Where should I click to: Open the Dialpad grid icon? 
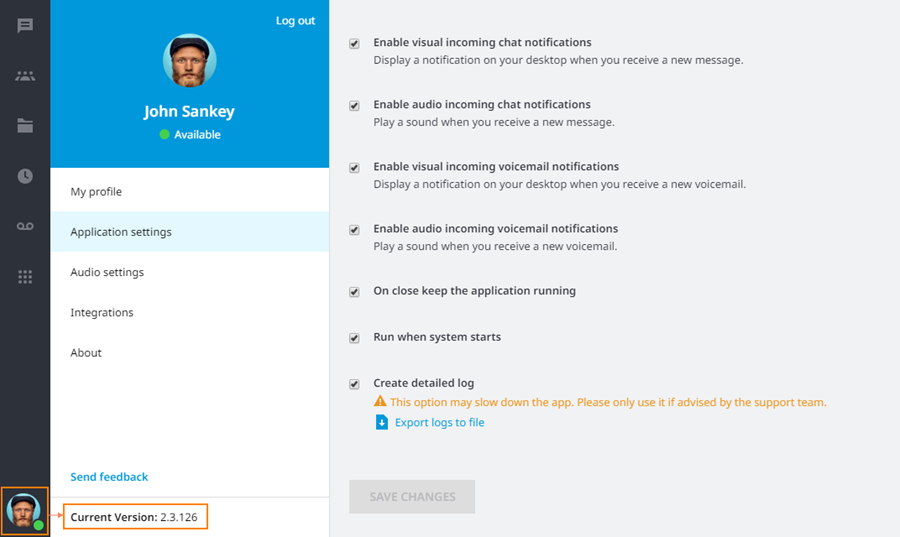coord(25,277)
